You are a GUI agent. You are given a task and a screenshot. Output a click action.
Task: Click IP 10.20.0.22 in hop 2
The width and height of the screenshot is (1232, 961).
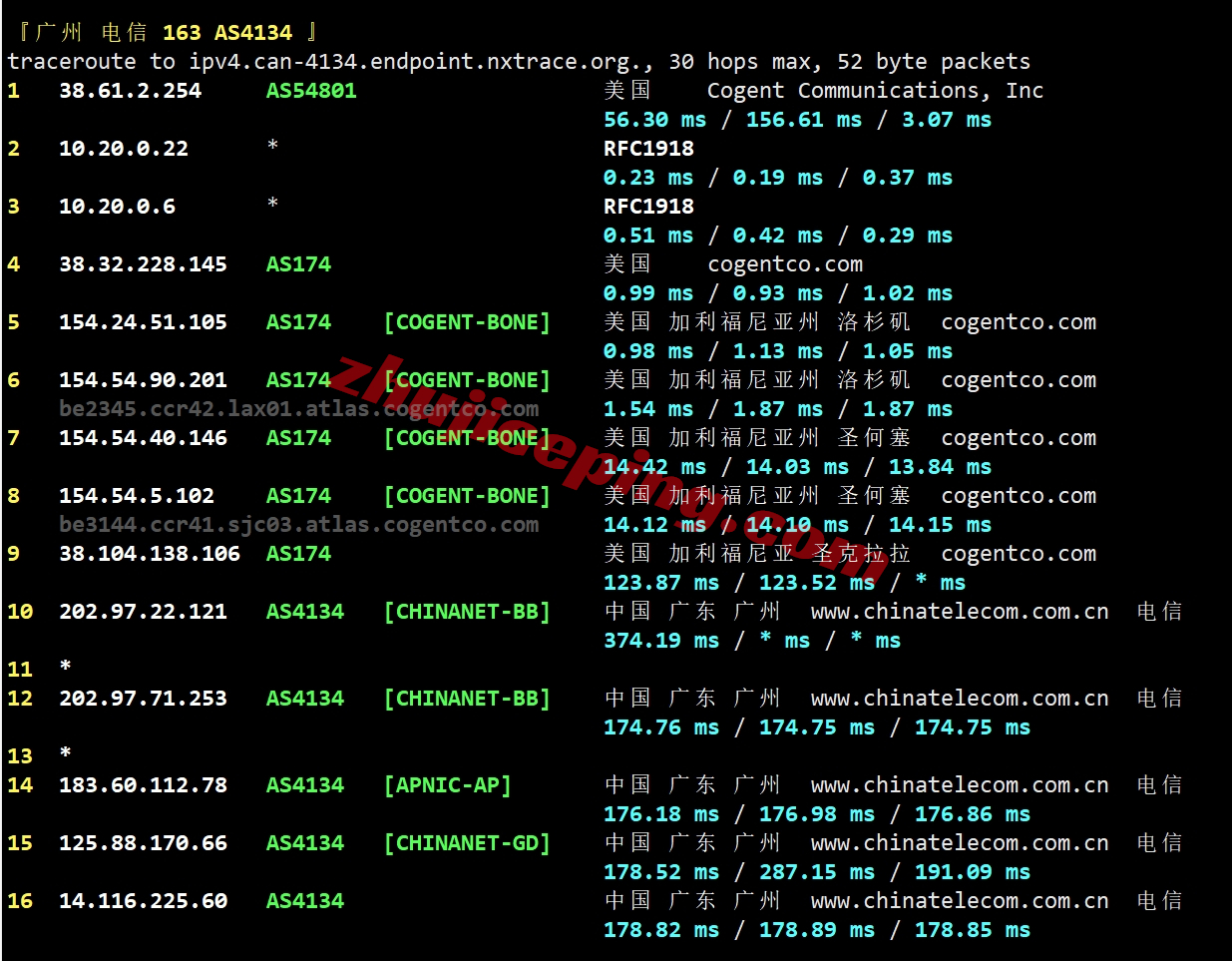coord(124,149)
